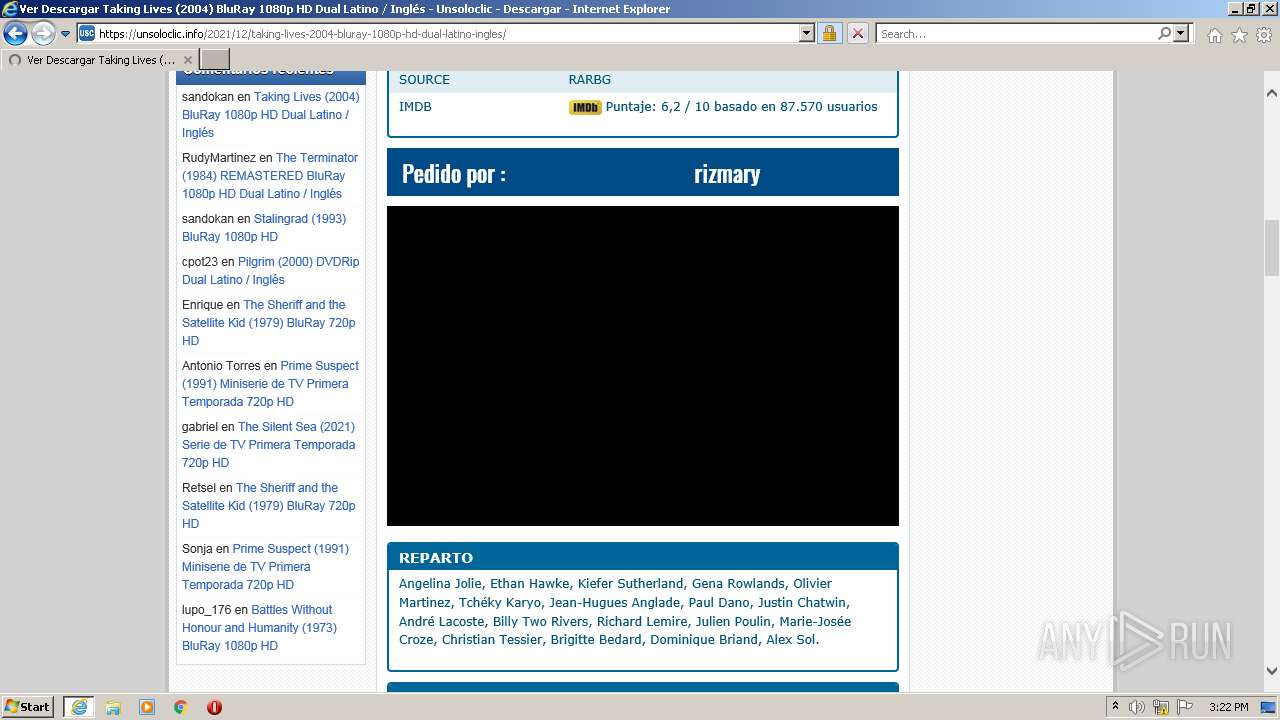
Task: Click the SOURCE row label
Action: coord(424,79)
